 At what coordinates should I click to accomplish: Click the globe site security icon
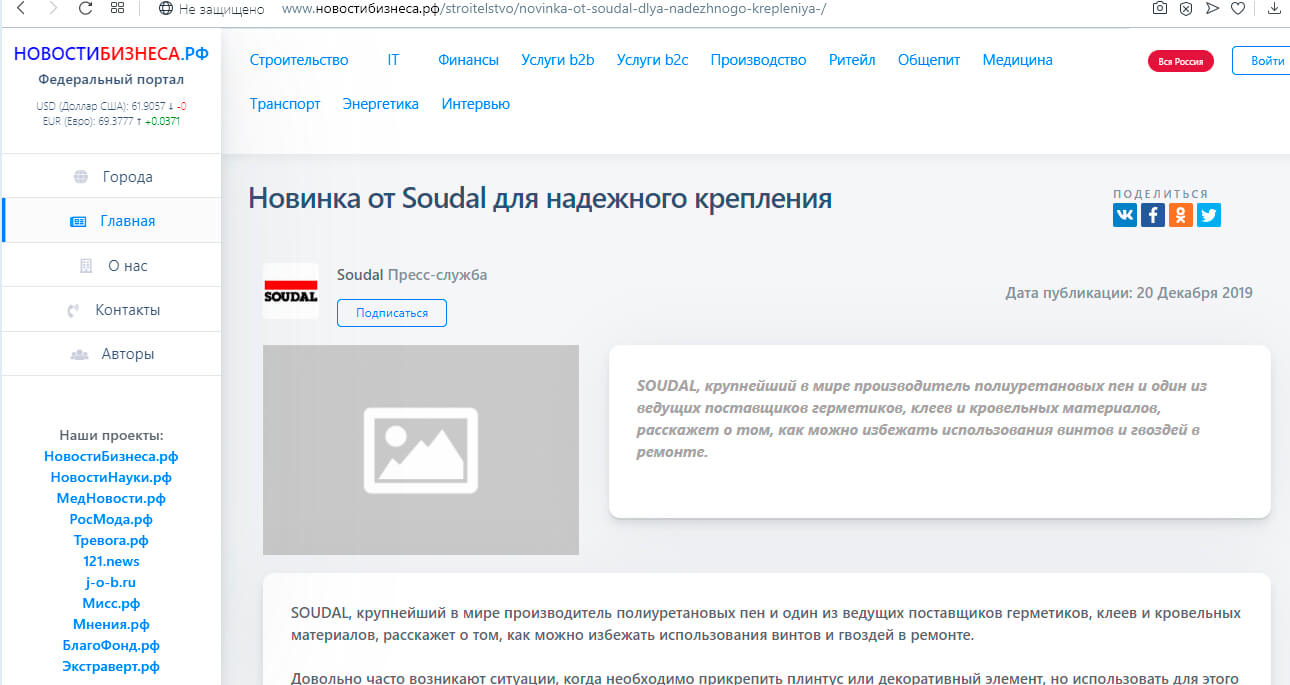(166, 8)
